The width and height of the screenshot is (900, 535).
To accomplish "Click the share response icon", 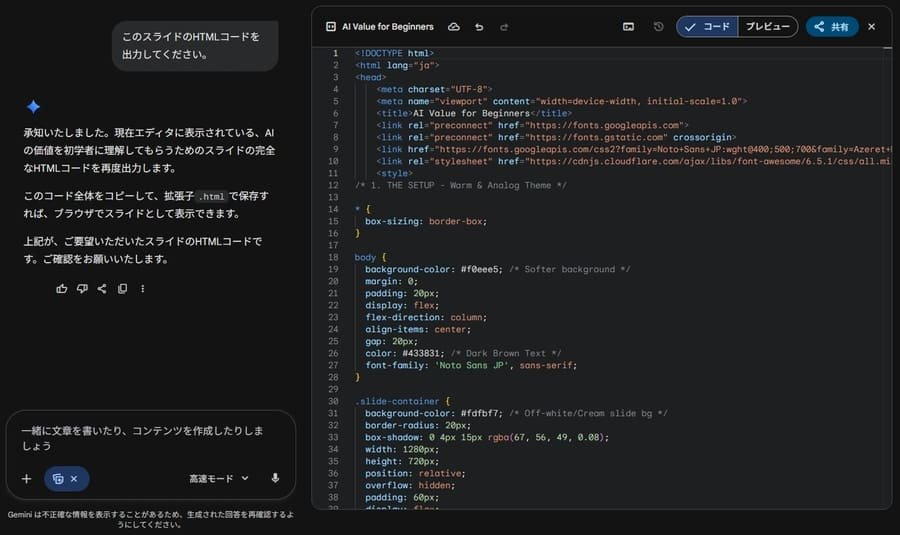I will point(102,289).
